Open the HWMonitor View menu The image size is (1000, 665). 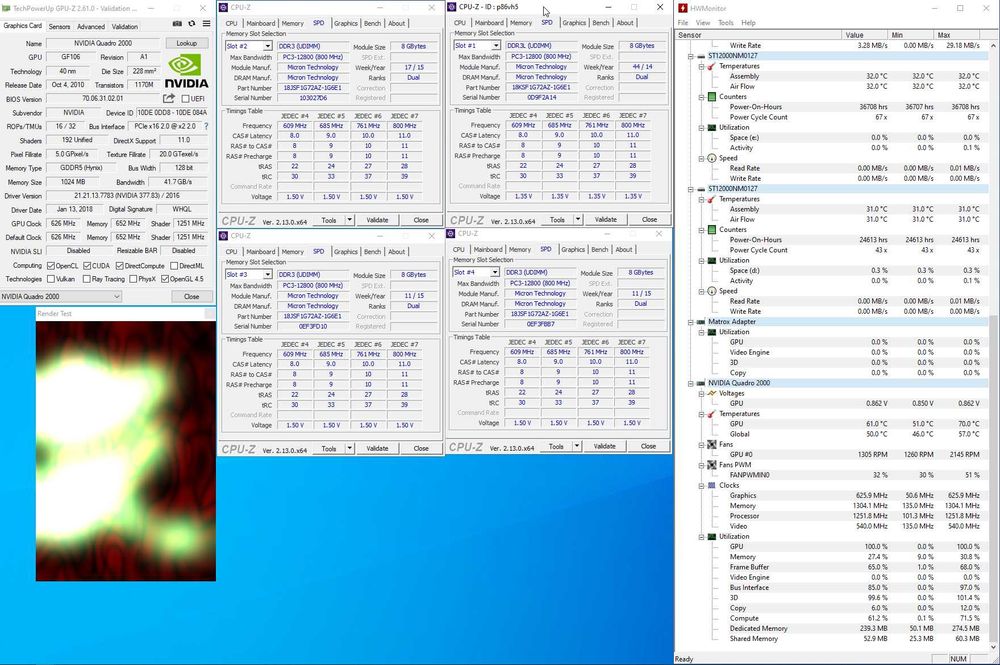[703, 22]
